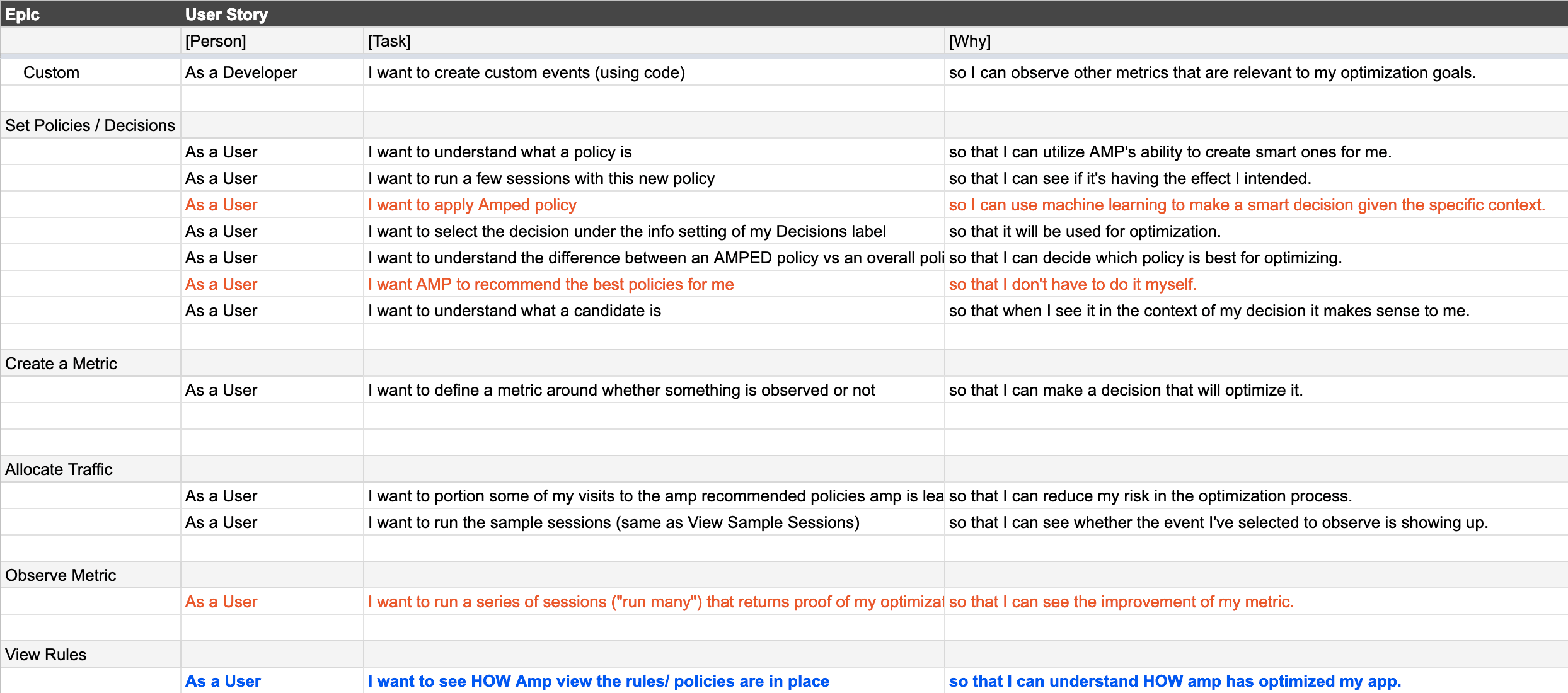Select the User Story header cell
Viewport: 1568px width, 693px height.
(874, 14)
